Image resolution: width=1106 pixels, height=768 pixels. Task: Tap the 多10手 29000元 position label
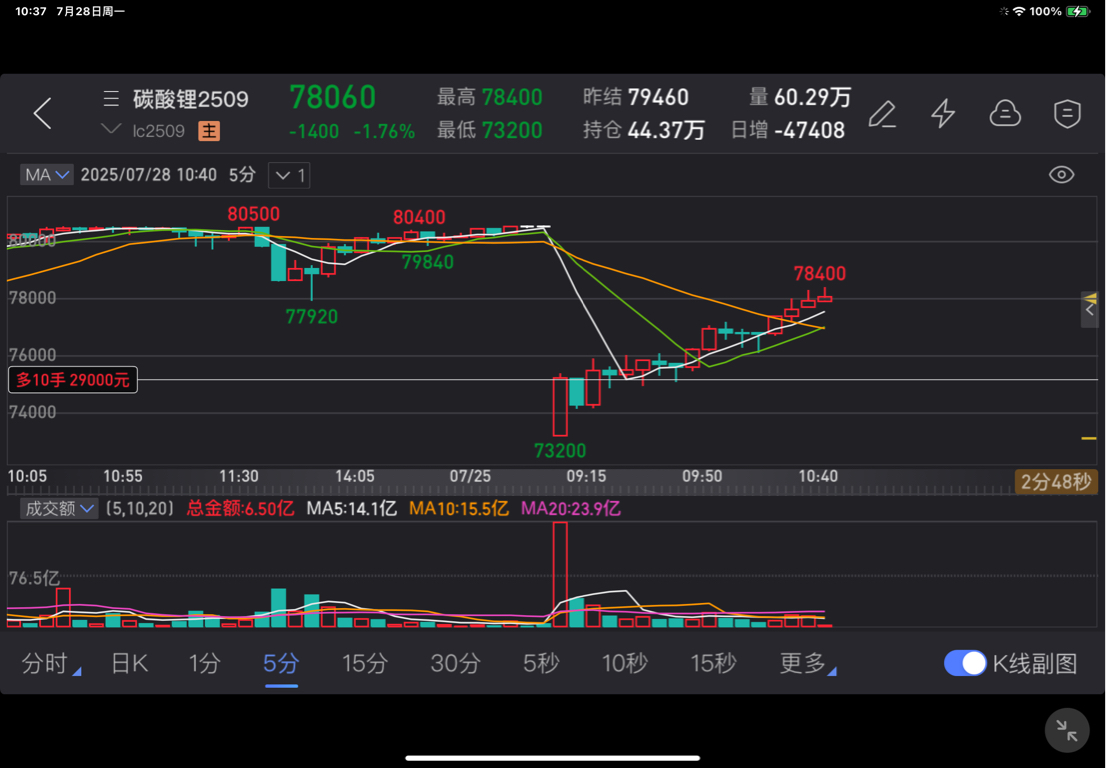(73, 380)
